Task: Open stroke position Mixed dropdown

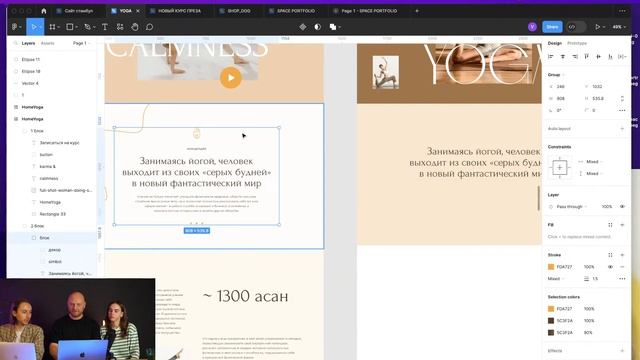Action: pyautogui.click(x=556, y=278)
